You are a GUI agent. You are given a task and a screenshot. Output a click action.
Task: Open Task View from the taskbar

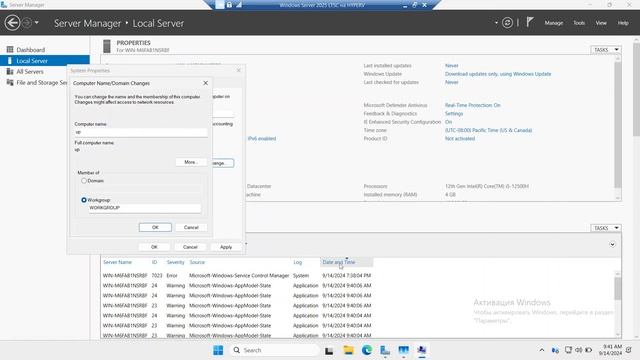coord(329,350)
